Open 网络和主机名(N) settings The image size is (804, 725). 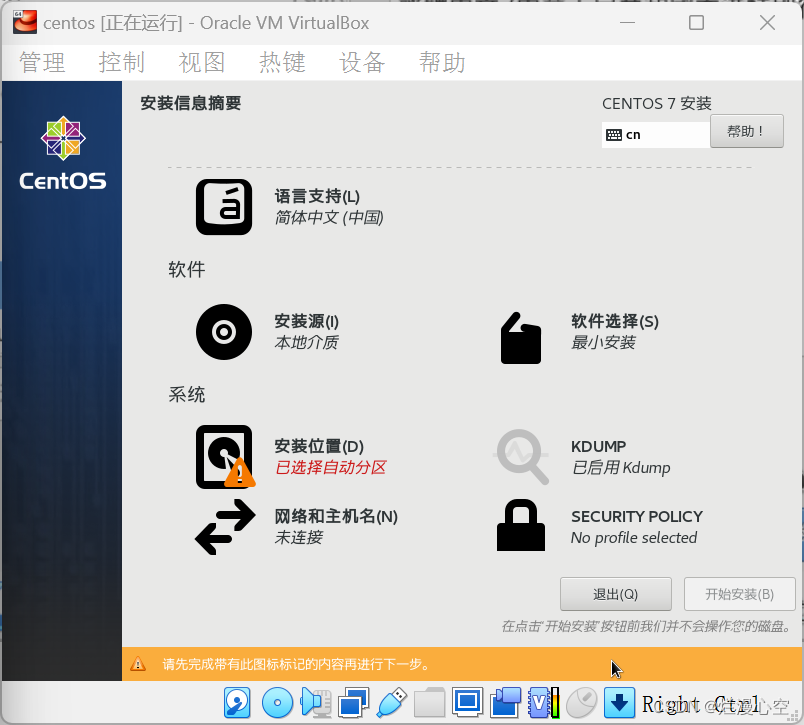(336, 516)
